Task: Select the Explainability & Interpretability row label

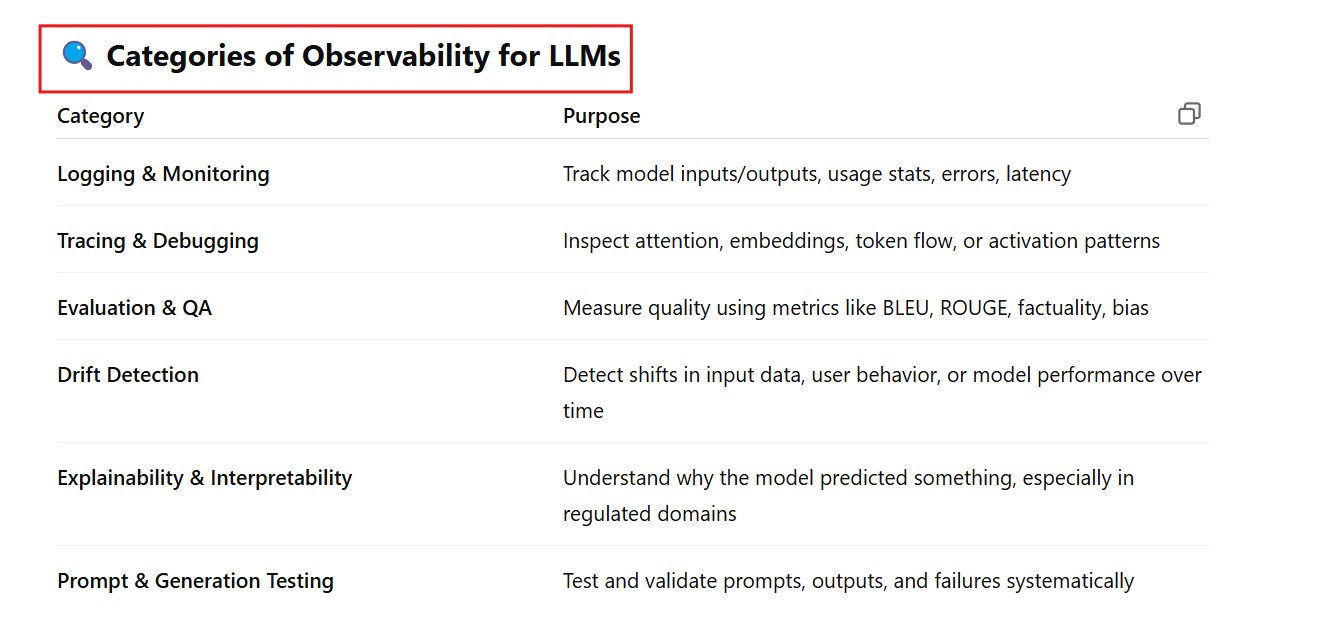Action: click(204, 478)
